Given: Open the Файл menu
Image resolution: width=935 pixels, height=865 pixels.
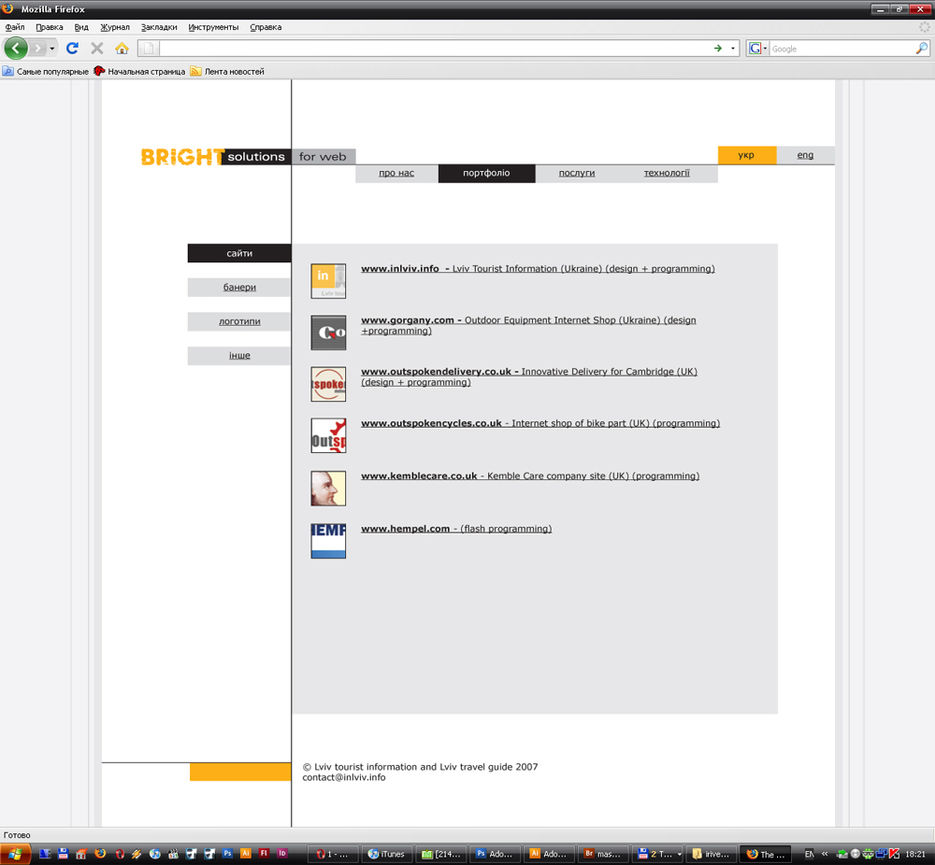Looking at the screenshot, I should tap(15, 27).
